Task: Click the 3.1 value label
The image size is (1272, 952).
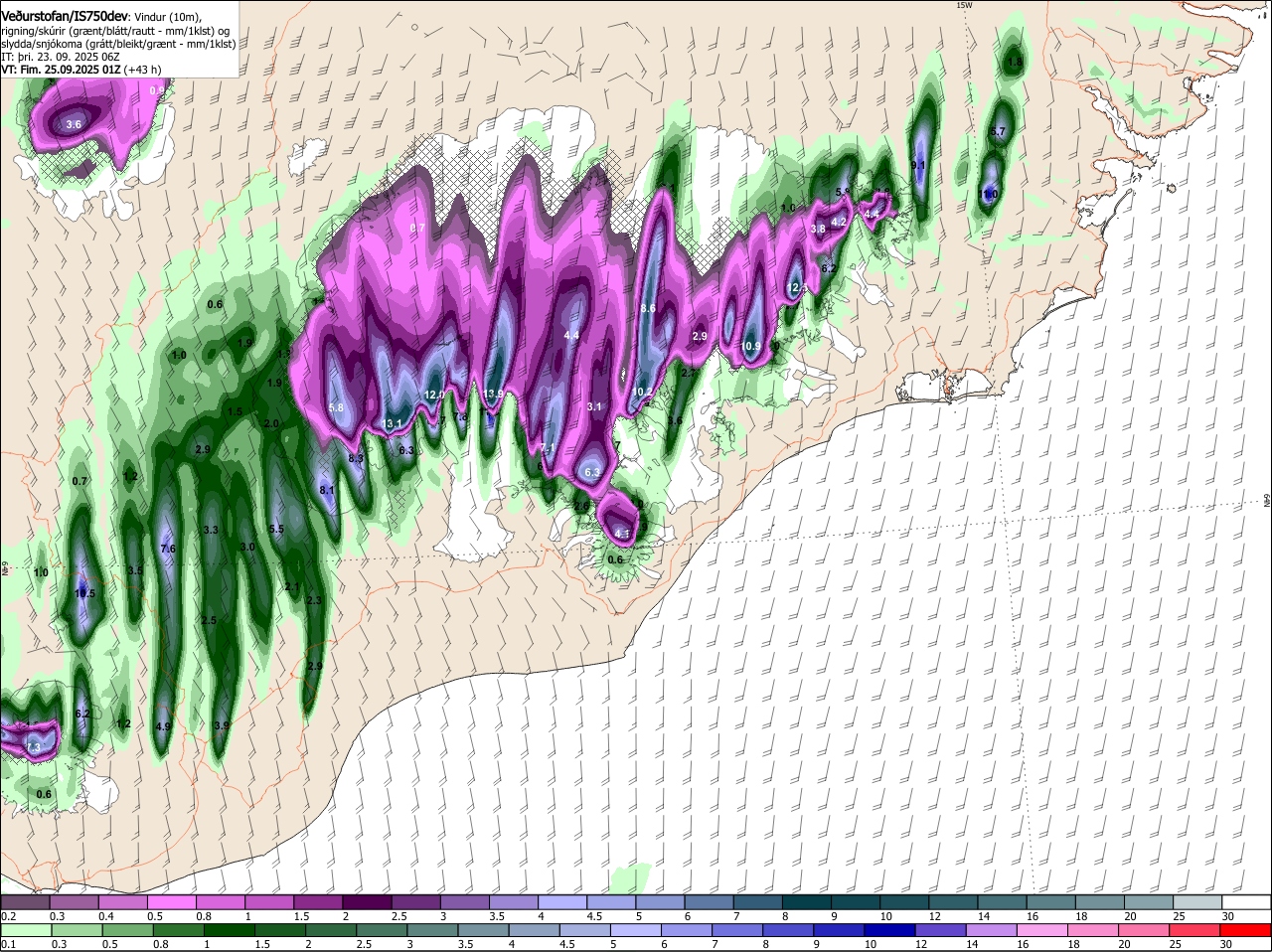Action: [594, 406]
